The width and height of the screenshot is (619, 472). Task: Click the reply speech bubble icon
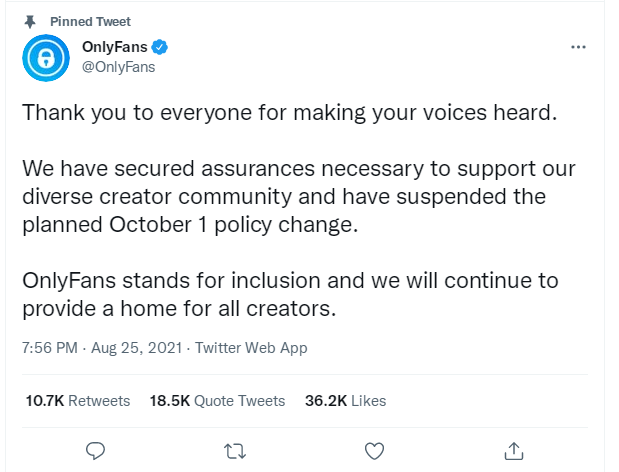click(96, 449)
